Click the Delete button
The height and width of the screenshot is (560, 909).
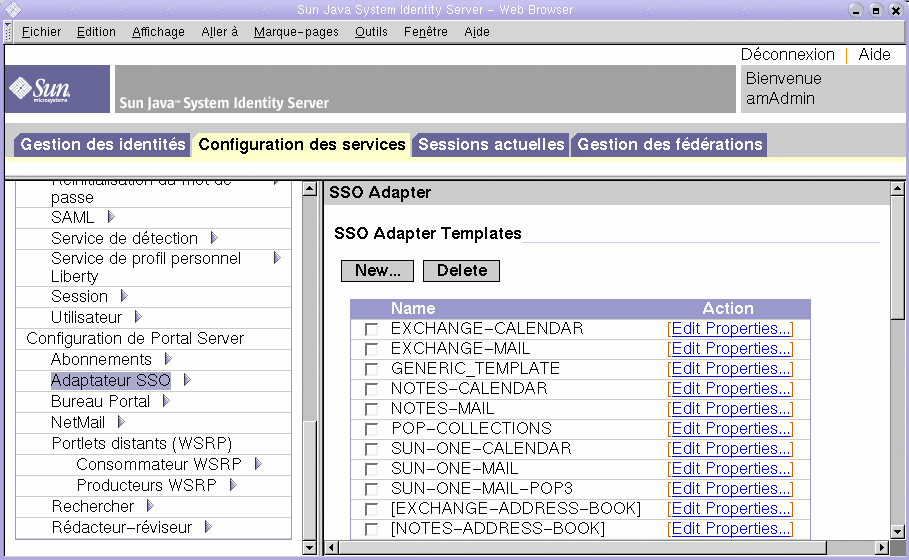461,271
